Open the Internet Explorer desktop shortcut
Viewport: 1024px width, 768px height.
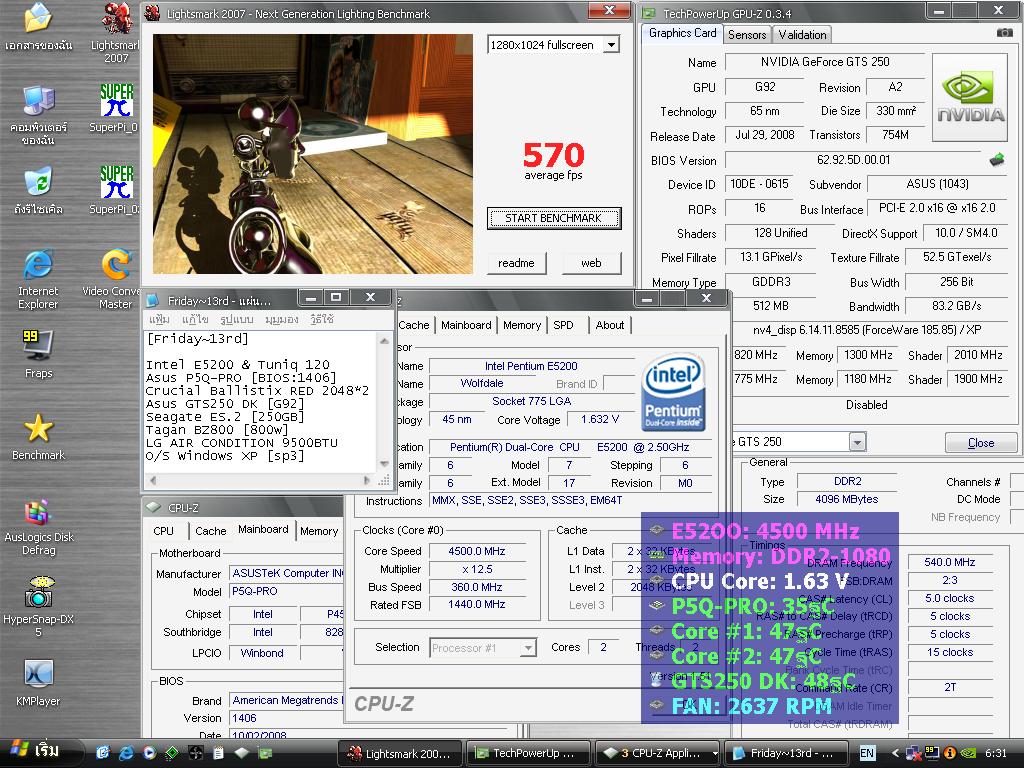[x=38, y=279]
